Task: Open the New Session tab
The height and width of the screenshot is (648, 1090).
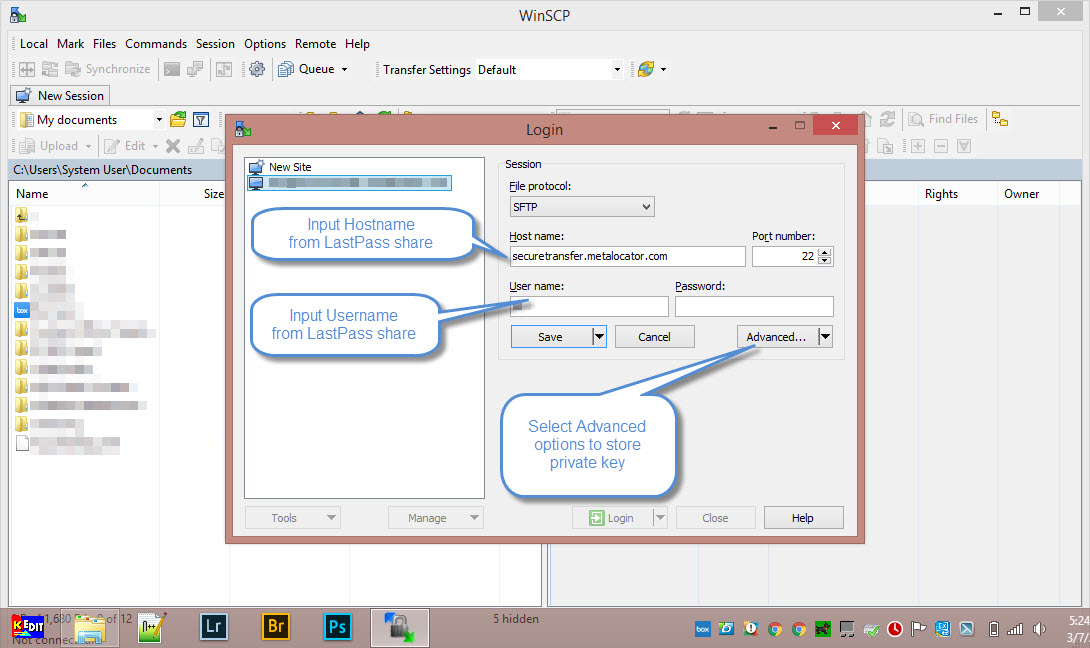Action: [x=60, y=95]
